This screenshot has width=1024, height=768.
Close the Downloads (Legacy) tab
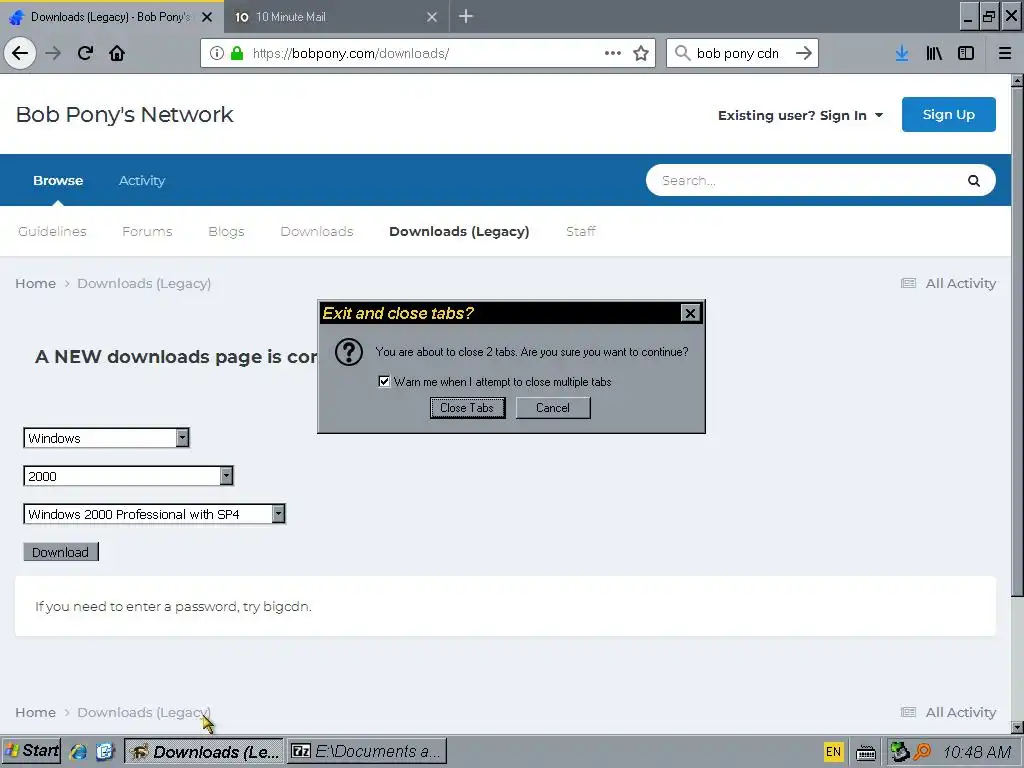tap(207, 17)
